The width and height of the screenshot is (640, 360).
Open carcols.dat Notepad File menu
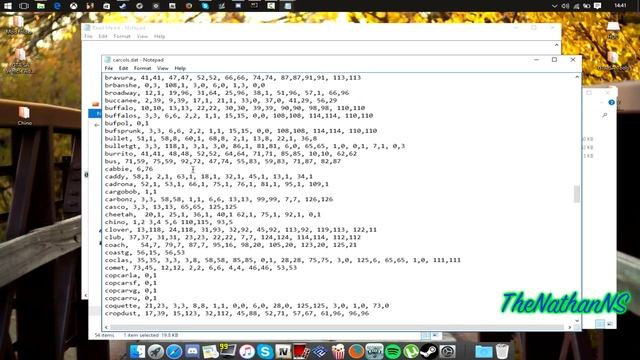point(109,68)
